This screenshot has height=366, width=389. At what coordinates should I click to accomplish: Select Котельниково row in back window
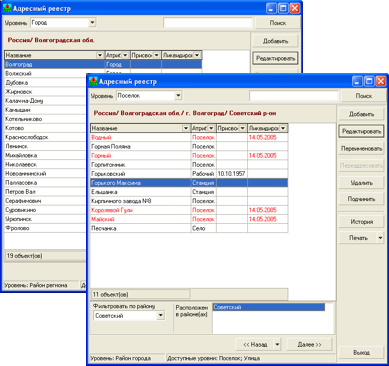[x=45, y=119]
